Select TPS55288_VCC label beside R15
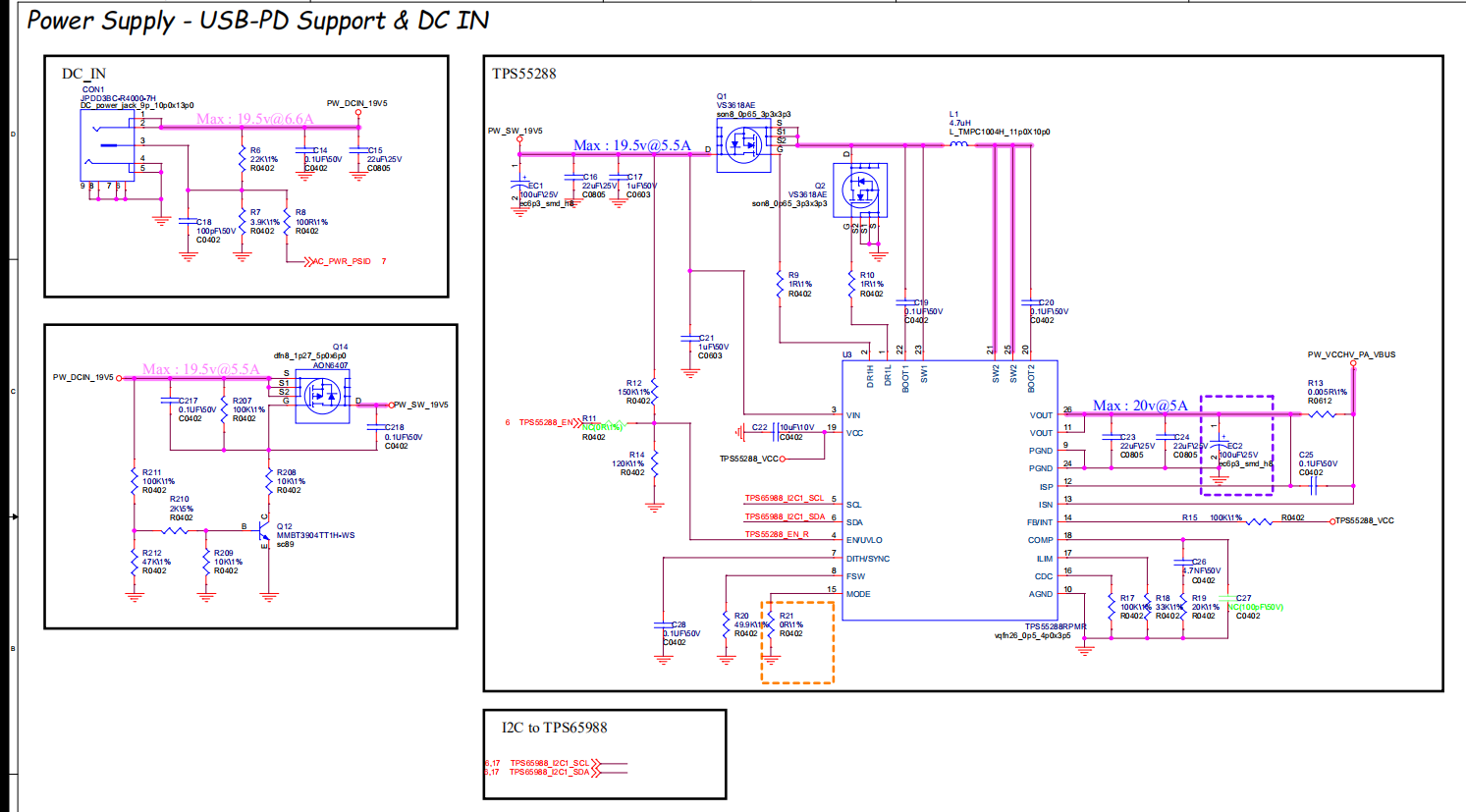The height and width of the screenshot is (812, 1466). point(1365,521)
